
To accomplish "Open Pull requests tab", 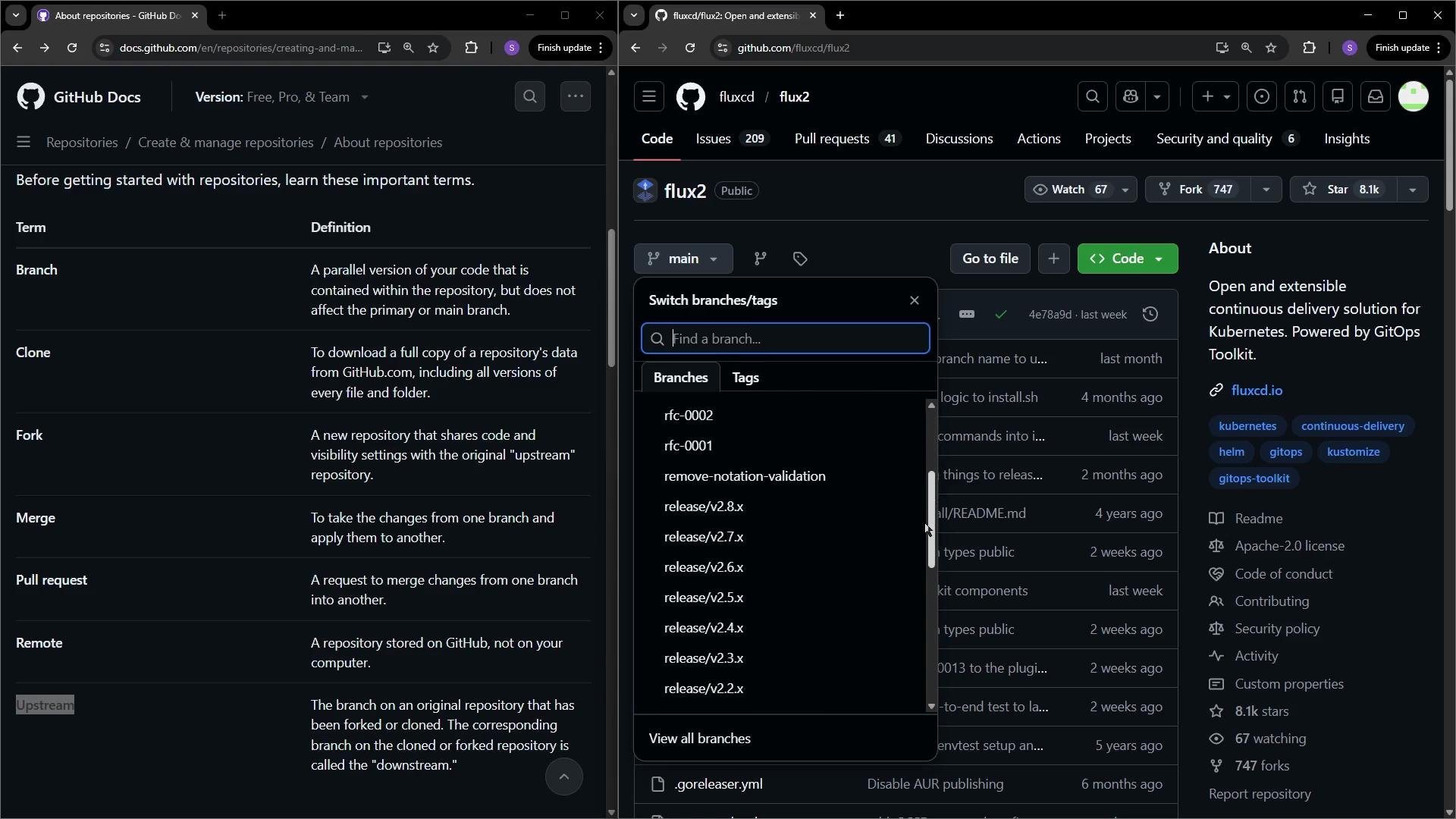I will pos(847,139).
